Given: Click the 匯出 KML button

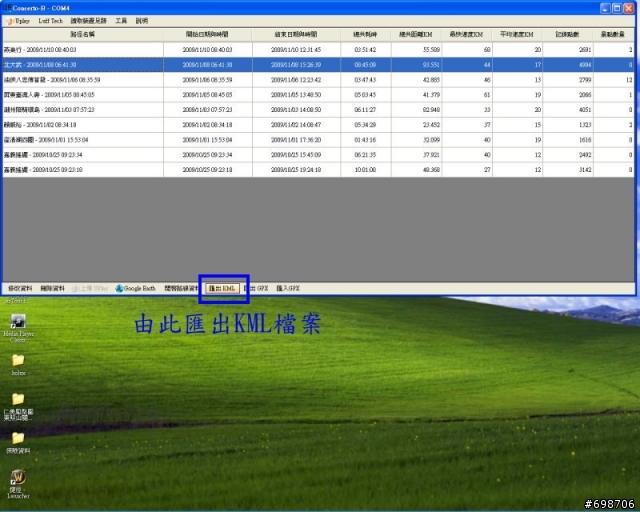Looking at the screenshot, I should pos(222,288).
